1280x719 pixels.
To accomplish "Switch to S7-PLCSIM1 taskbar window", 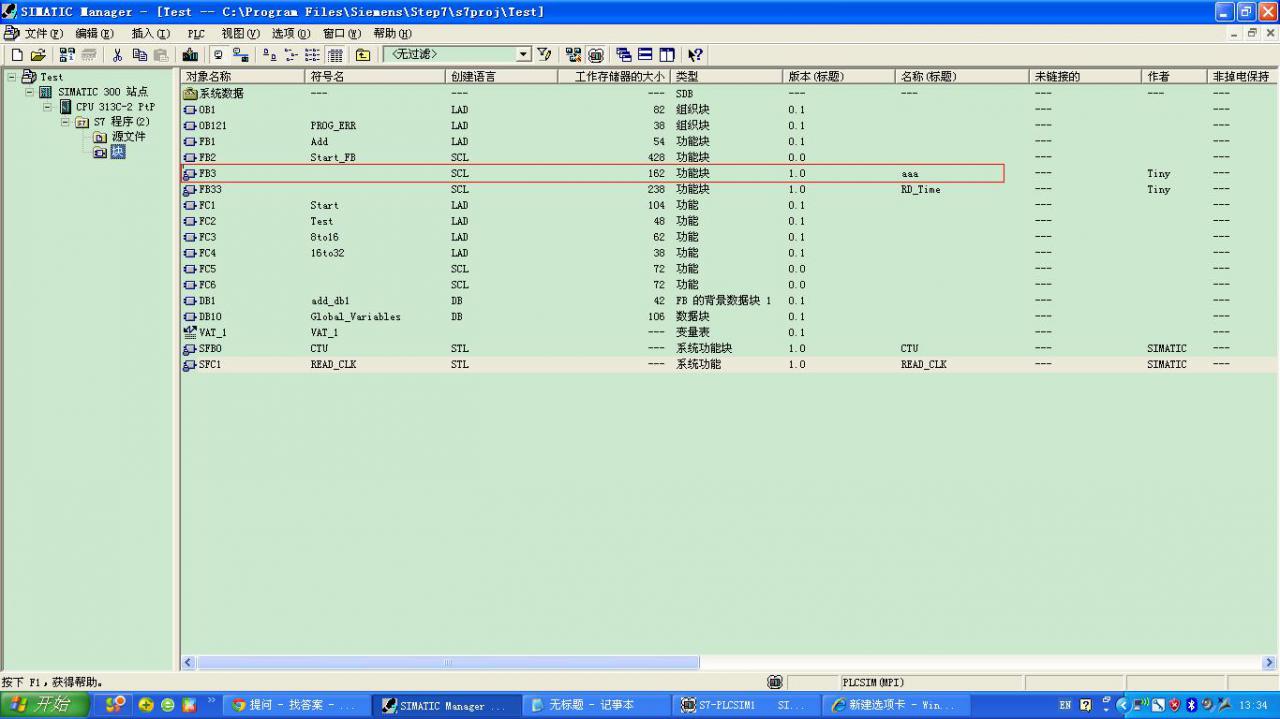I will 746,705.
